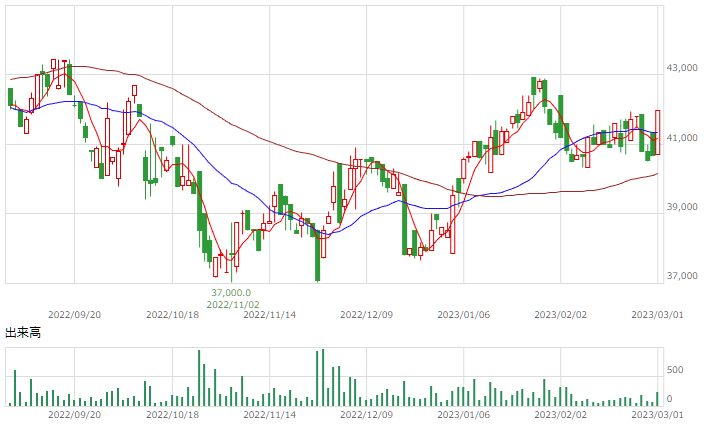
Task: Select 2023/03/01 under the price chart
Action: [x=657, y=315]
